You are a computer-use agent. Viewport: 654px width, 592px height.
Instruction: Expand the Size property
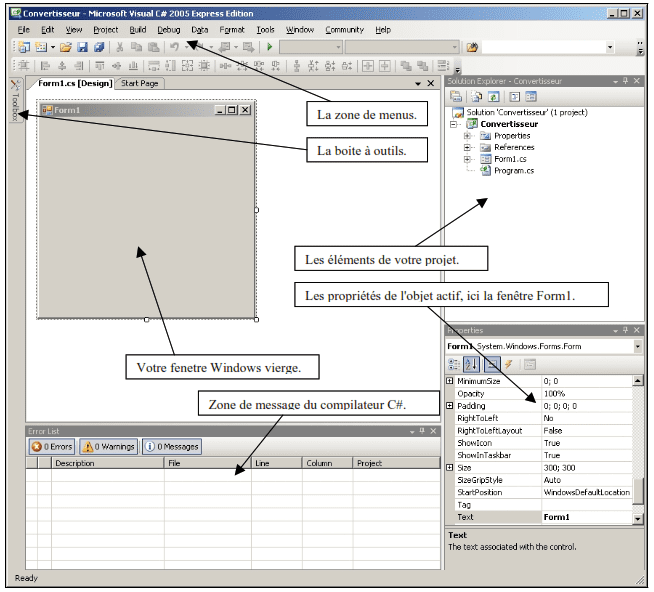tap(450, 468)
